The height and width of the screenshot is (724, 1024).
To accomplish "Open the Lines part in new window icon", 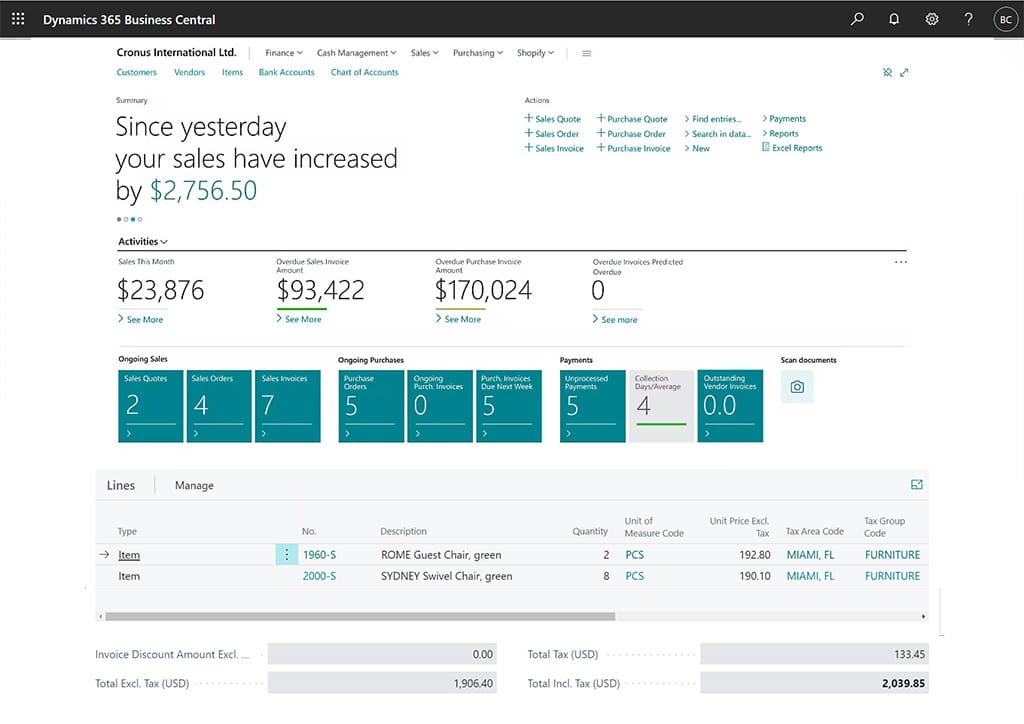I will (916, 484).
